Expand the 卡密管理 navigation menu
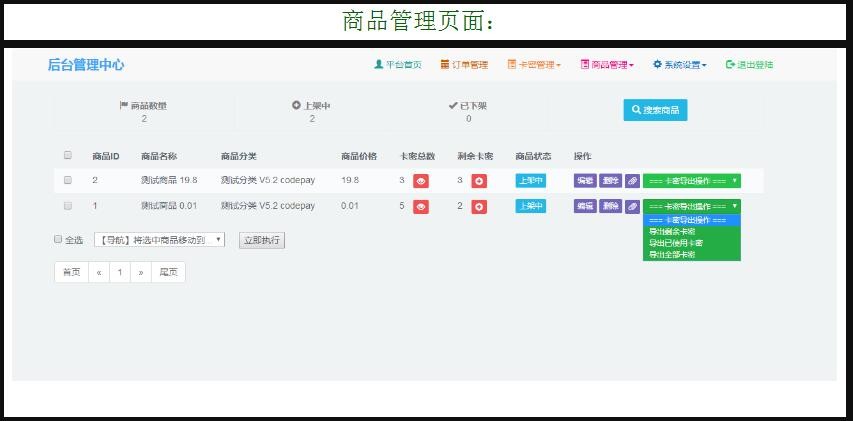Viewport: 853px width, 421px height. click(x=534, y=65)
